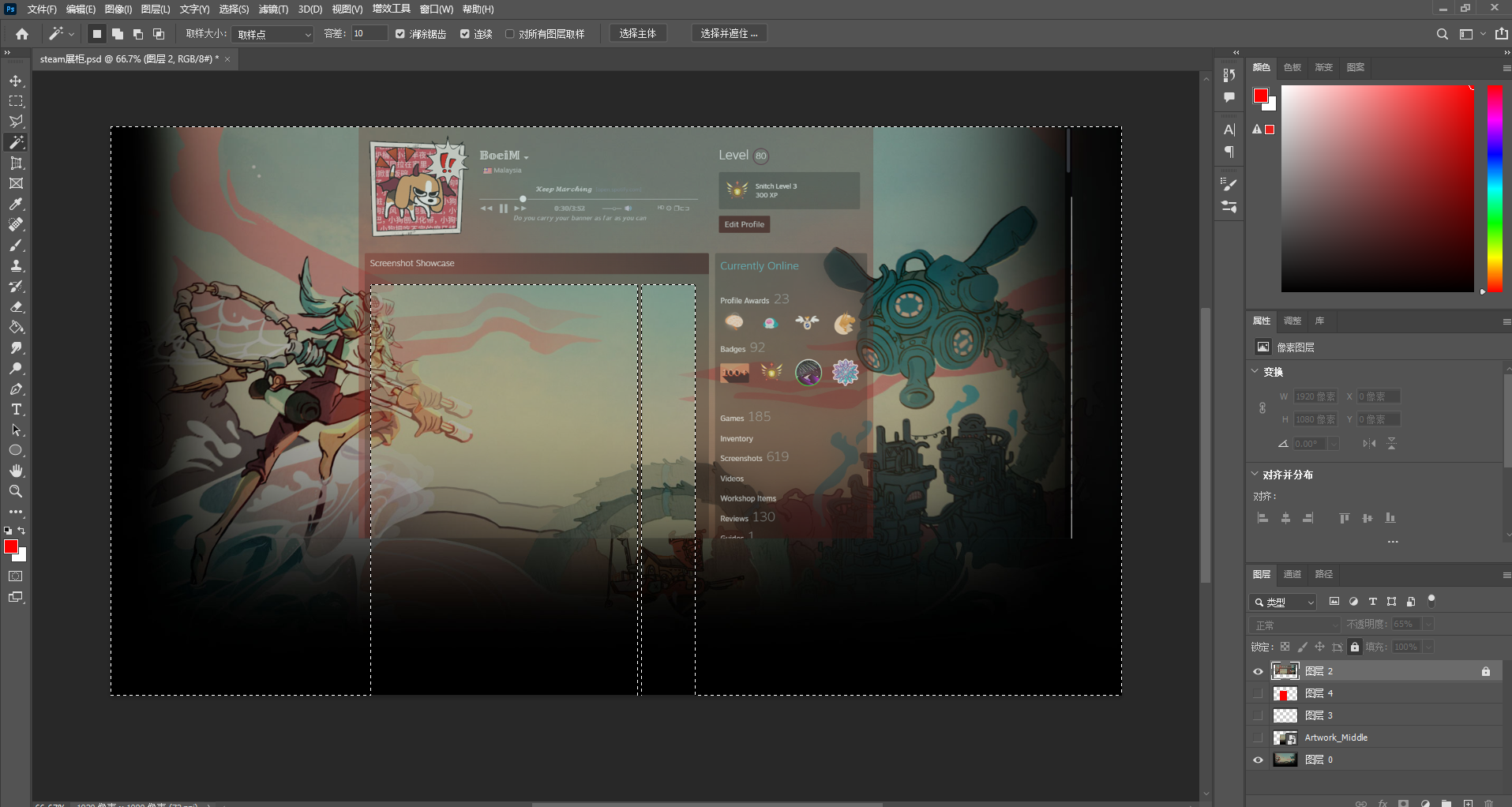Select the Hand tool
1512x807 pixels.
click(x=16, y=471)
